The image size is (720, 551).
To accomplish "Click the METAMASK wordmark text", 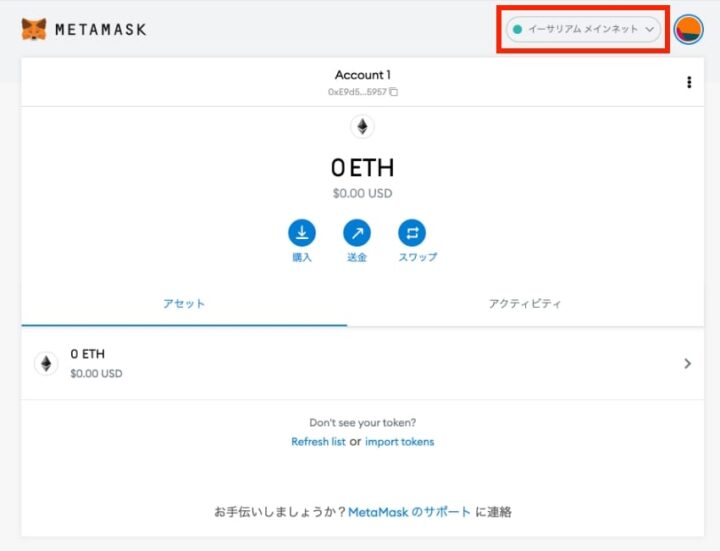I will 101,30.
